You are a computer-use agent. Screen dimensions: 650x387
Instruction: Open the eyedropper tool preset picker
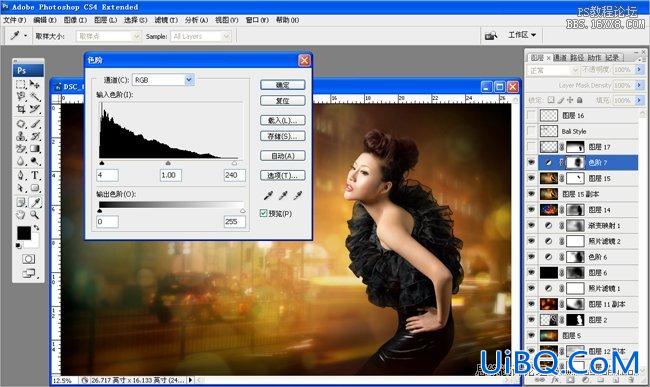(25, 36)
